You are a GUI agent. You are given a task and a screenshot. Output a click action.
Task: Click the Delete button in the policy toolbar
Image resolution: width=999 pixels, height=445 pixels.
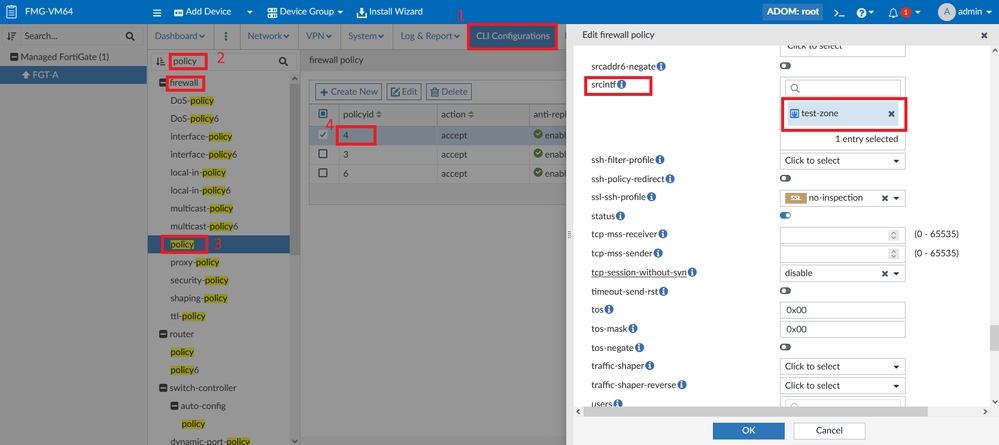[449, 92]
